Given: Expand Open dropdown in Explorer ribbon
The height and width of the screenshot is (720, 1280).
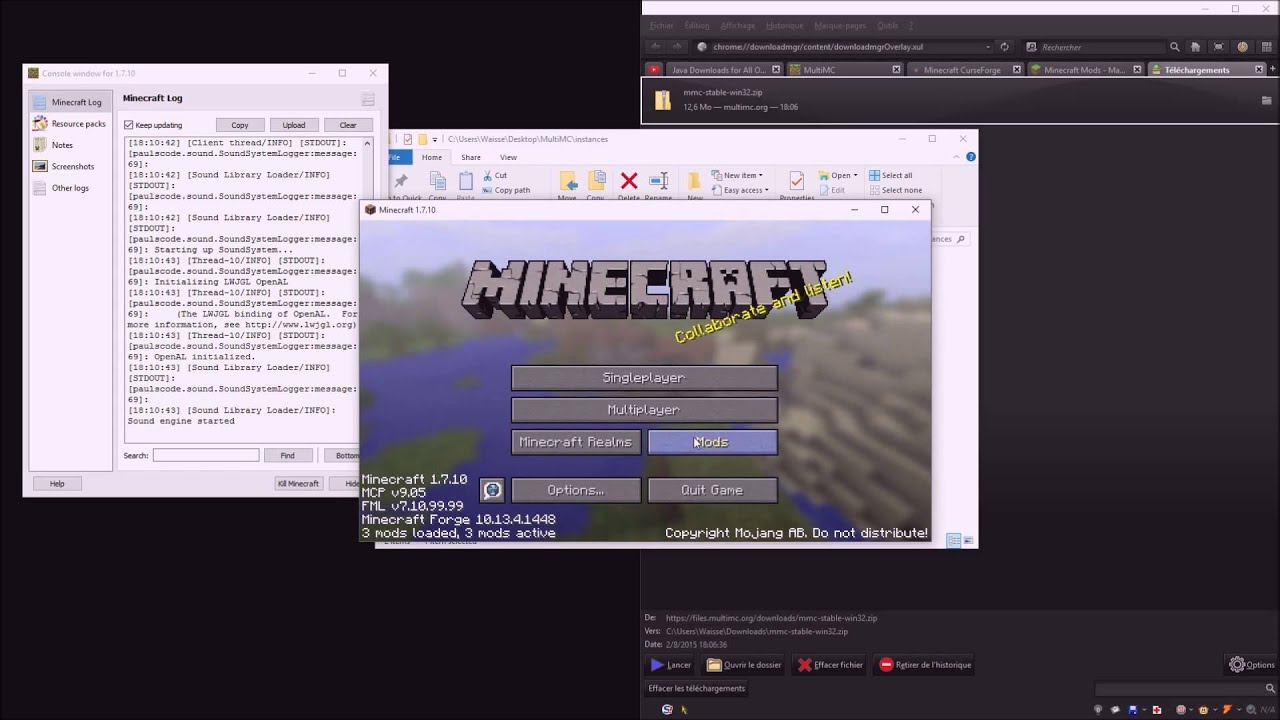Looking at the screenshot, I should coord(837,175).
